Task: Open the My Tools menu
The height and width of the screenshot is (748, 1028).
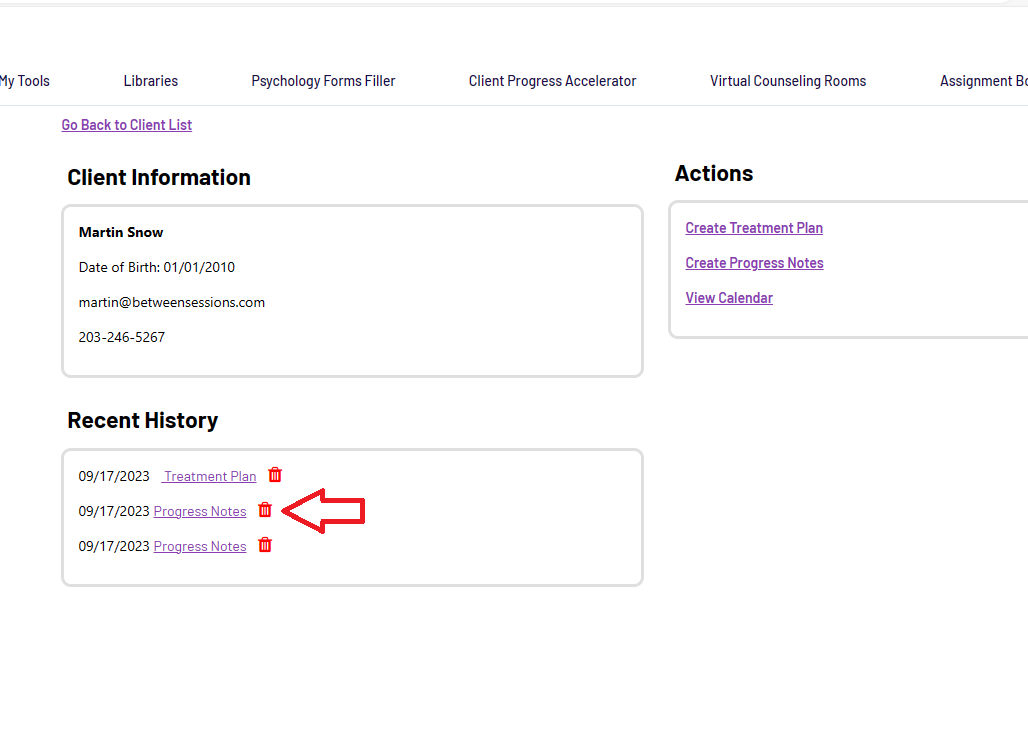Action: pyautogui.click(x=25, y=81)
